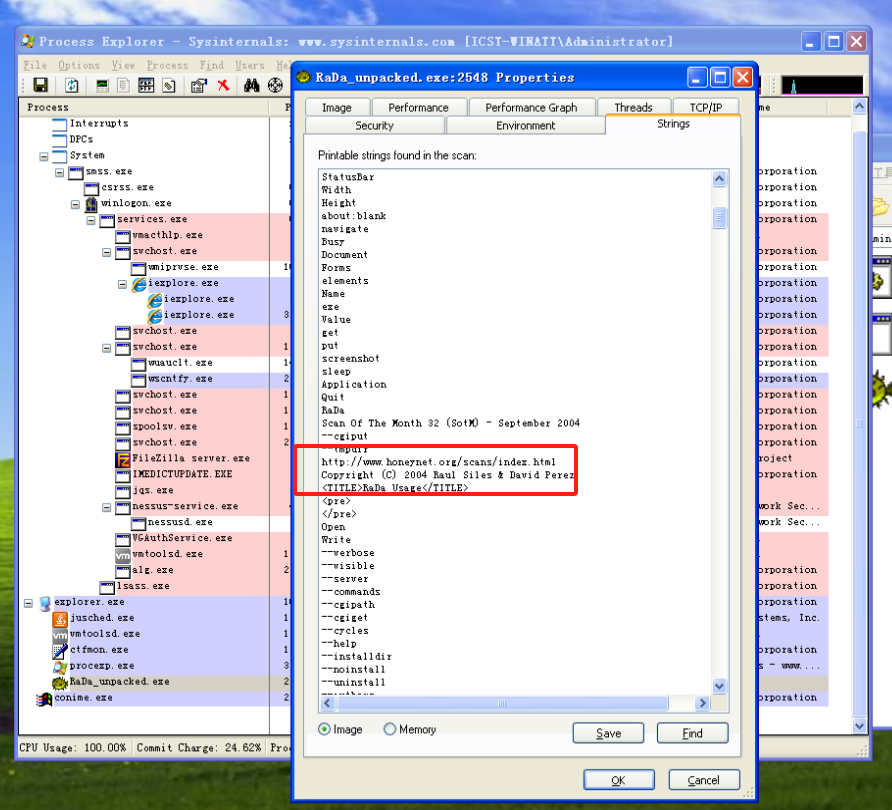Click the RaDa_unpacked.exe bug icon in tree

click(x=60, y=682)
